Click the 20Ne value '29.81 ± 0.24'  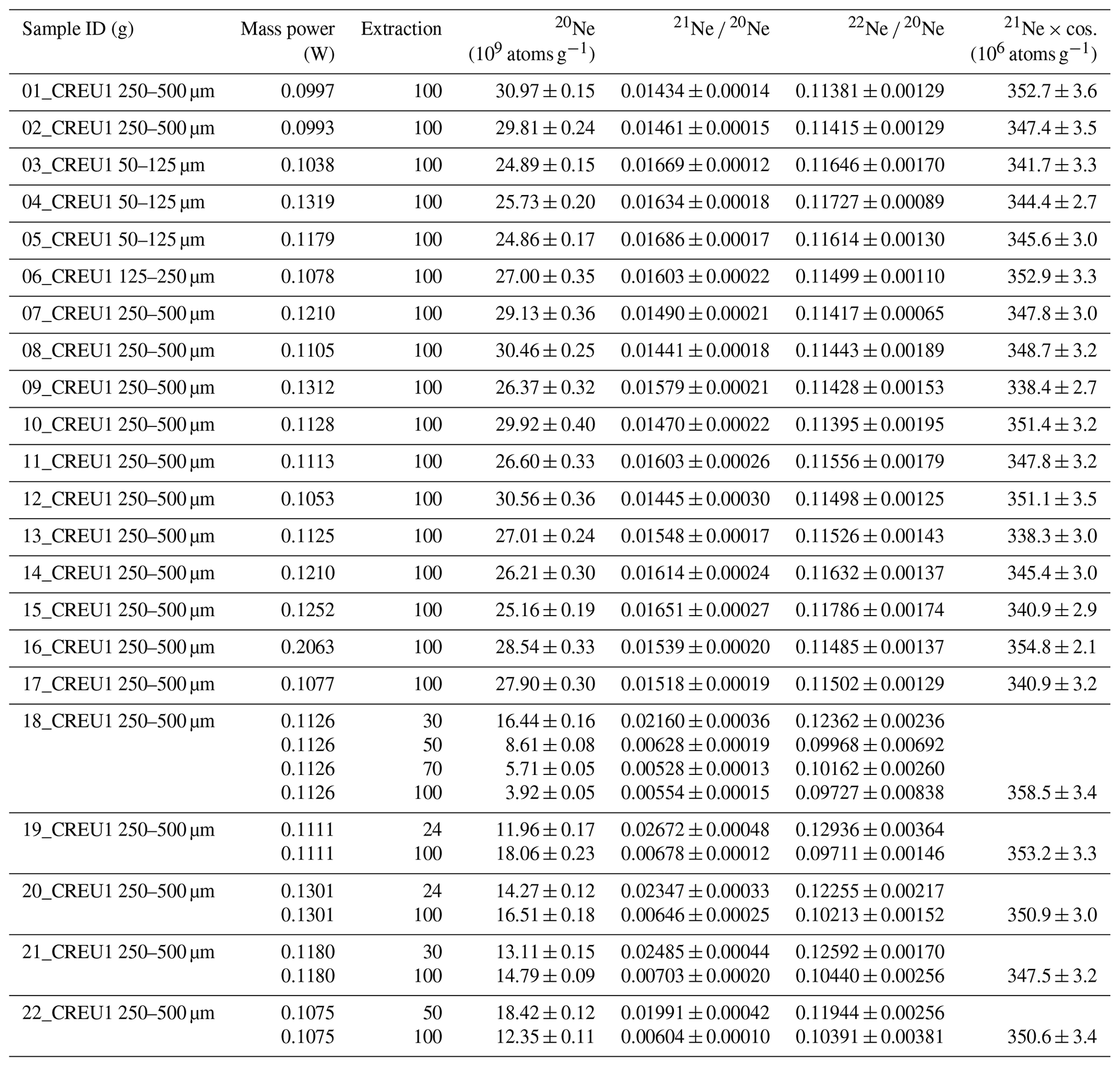click(x=545, y=128)
